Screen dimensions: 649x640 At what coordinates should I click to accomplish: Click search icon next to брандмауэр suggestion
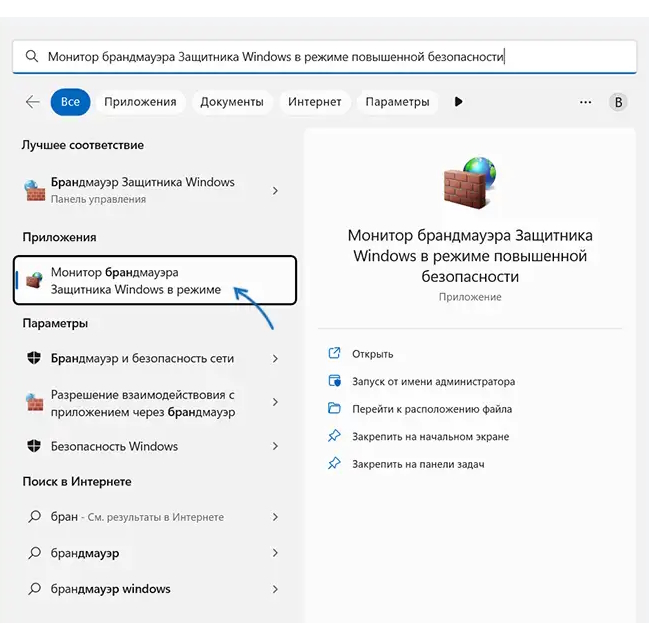(35, 553)
